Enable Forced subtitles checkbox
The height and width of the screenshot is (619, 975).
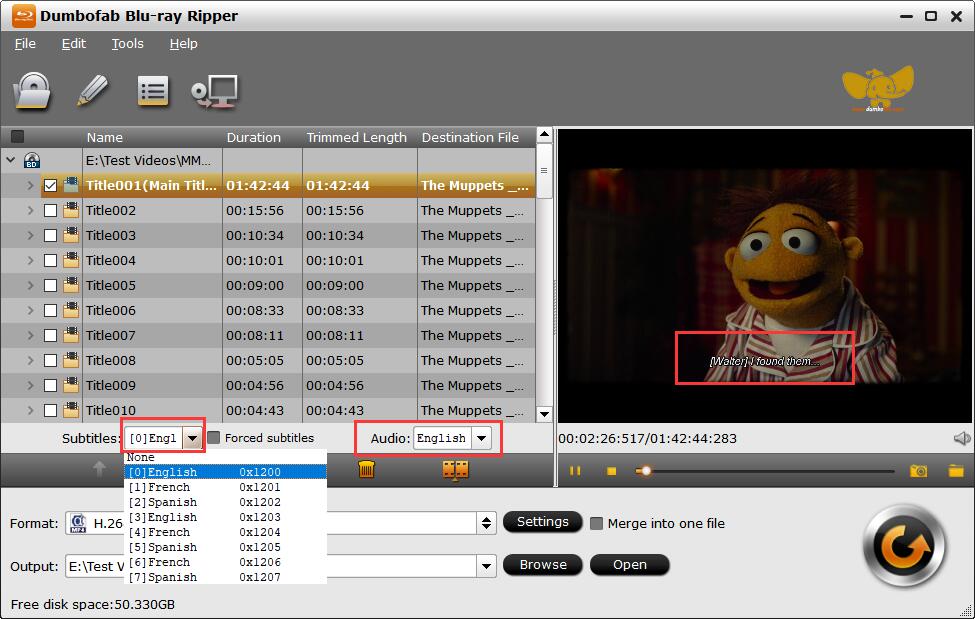[214, 438]
